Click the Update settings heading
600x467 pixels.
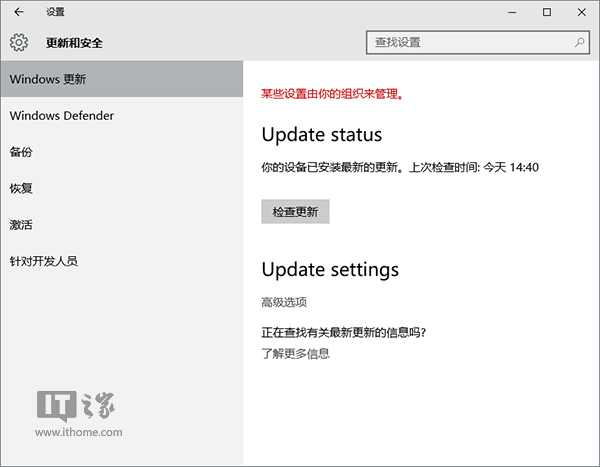tap(330, 270)
